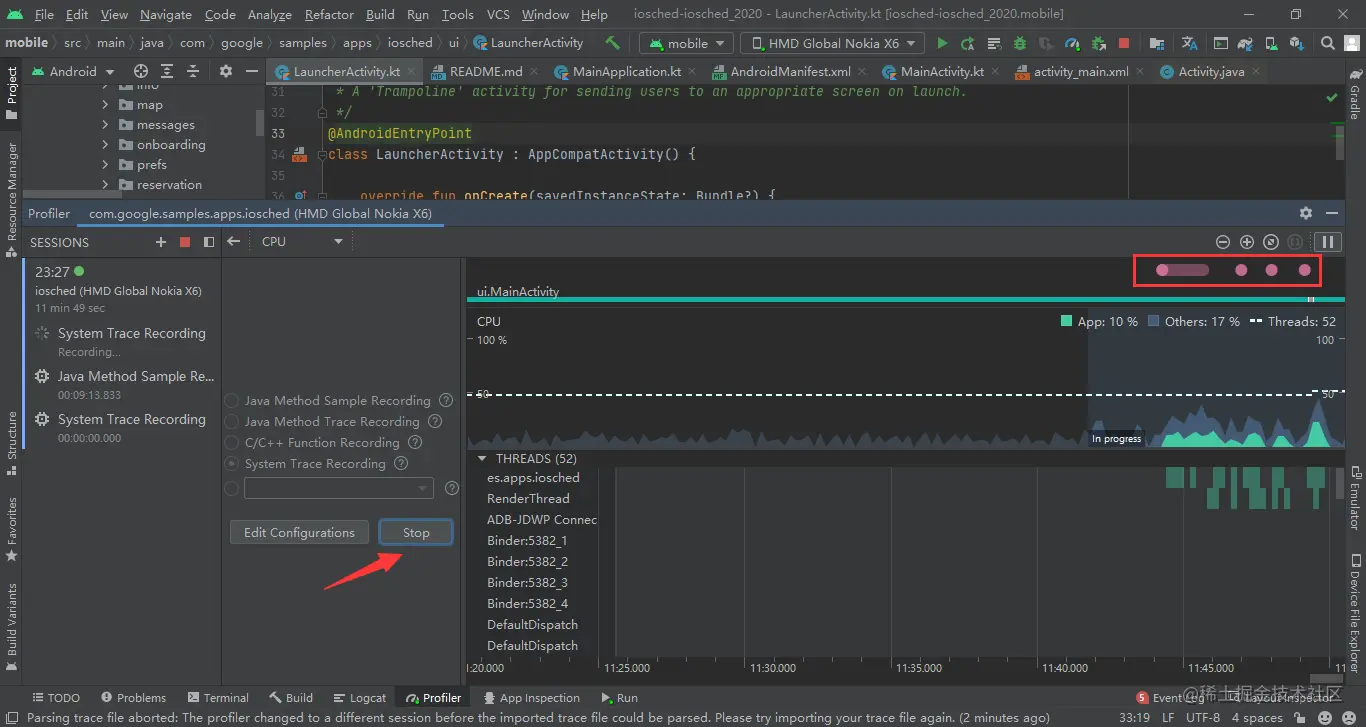Screen dimensions: 1366x727
Task: Switch to MainActivity.kt editor tab
Action: pos(941,71)
